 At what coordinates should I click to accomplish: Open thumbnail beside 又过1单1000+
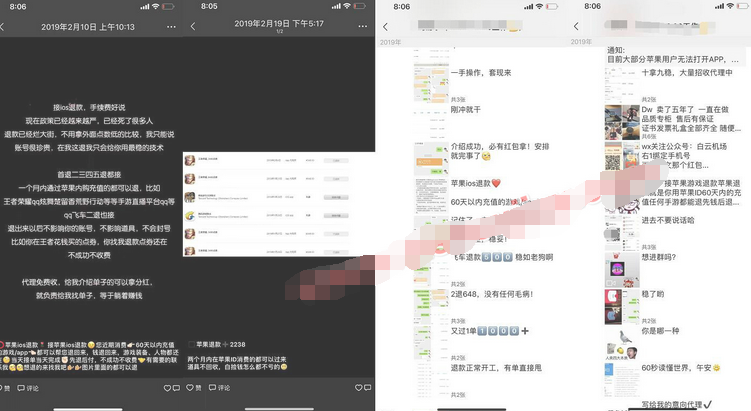pyautogui.click(x=431, y=343)
